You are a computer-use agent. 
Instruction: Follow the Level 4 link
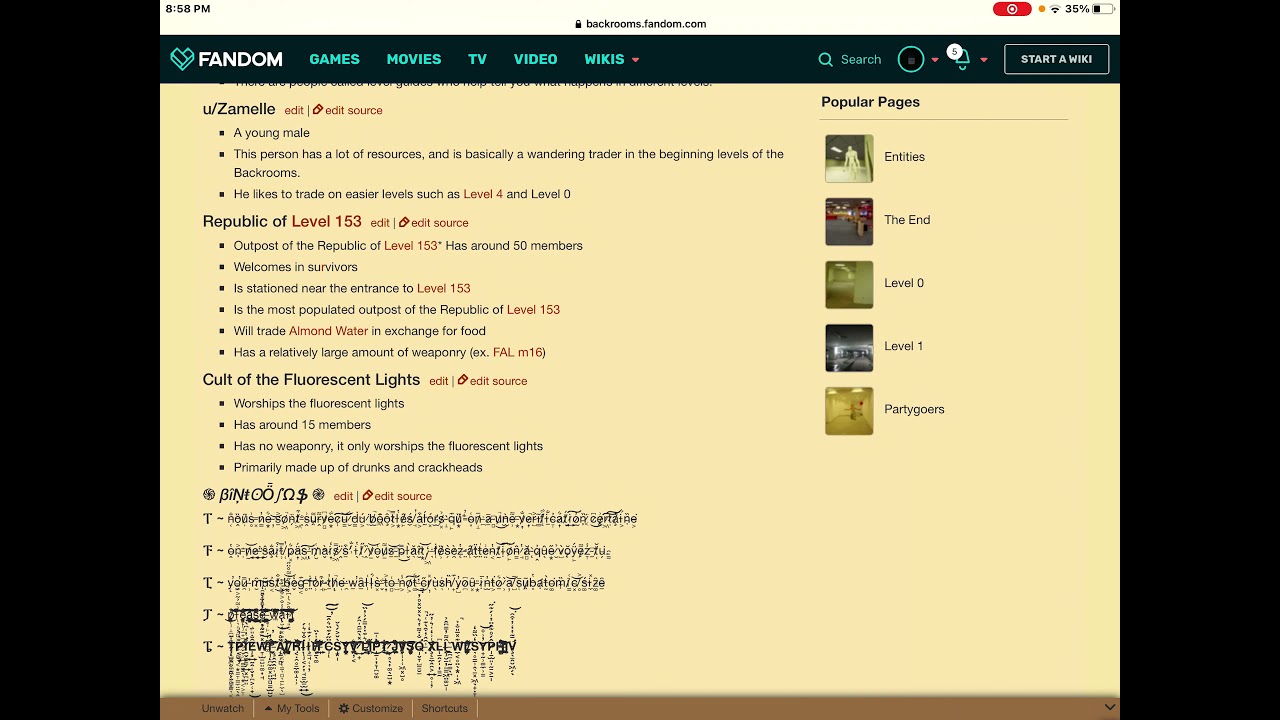483,194
